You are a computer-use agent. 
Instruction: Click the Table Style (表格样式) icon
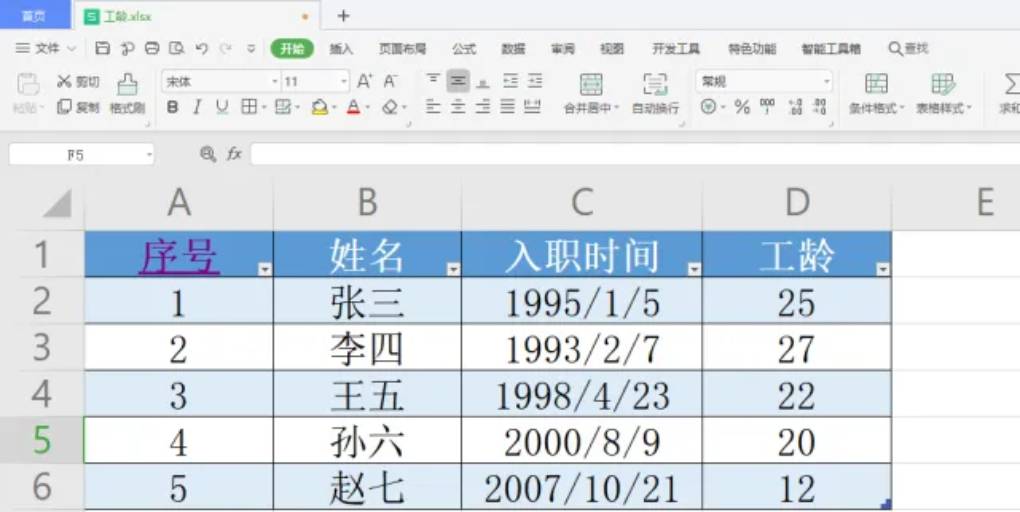coord(943,85)
